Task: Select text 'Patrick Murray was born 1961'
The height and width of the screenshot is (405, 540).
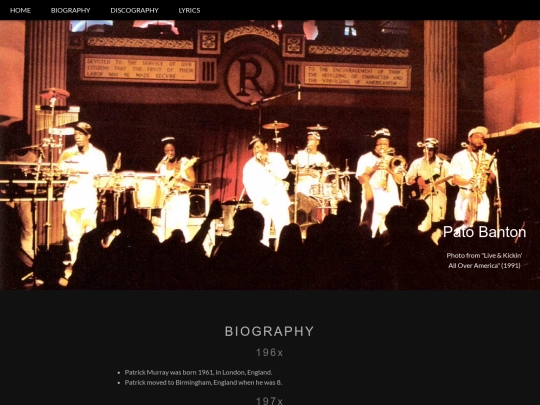Action: [169, 372]
